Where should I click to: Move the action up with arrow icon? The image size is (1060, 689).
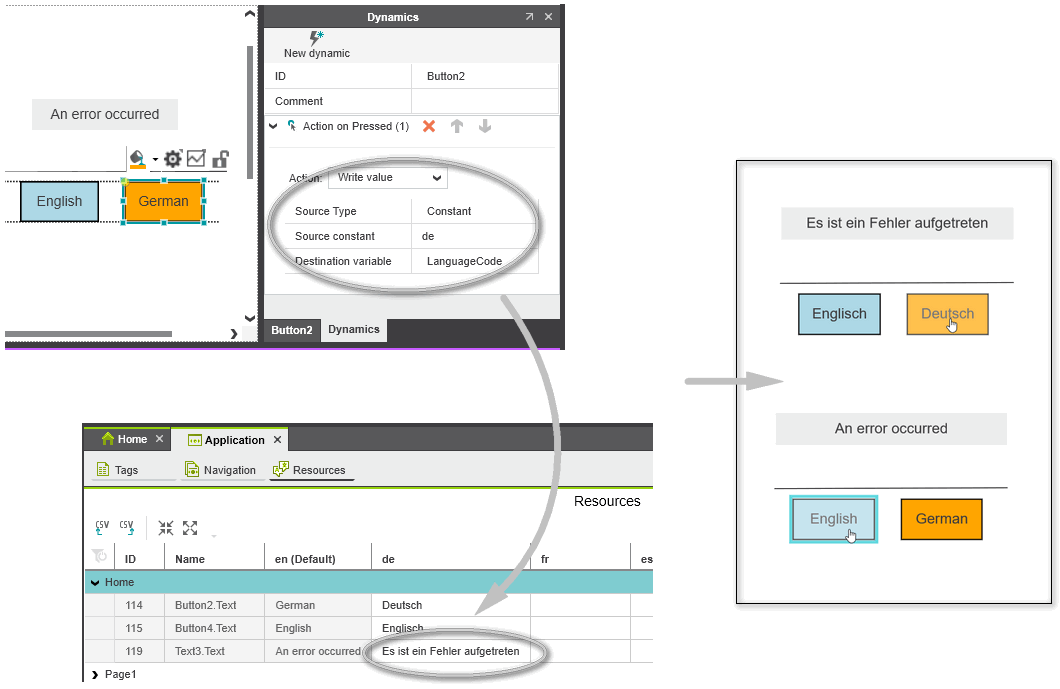(457, 126)
